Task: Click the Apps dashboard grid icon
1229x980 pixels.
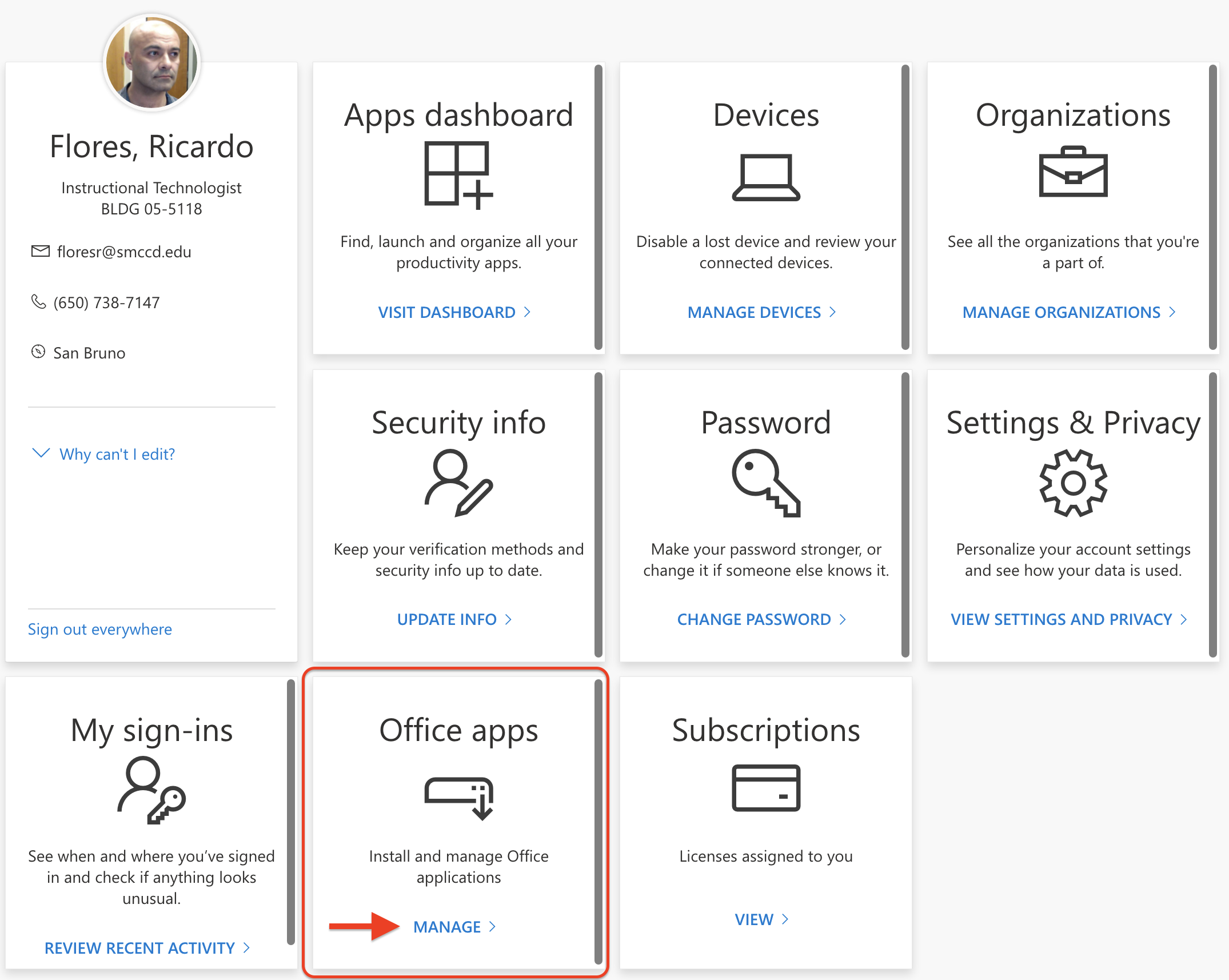Action: pos(458,175)
